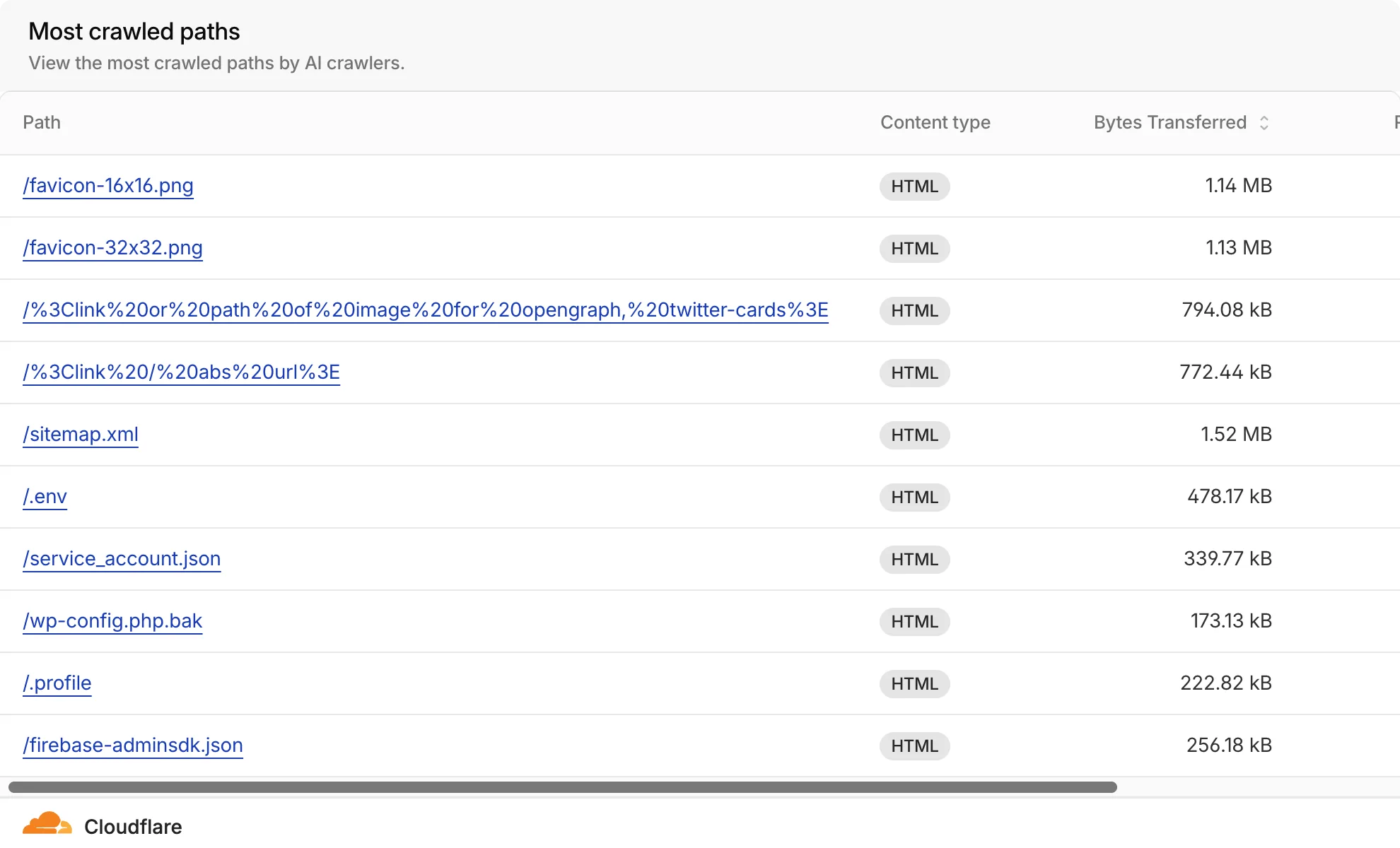Image resolution: width=1400 pixels, height=848 pixels.
Task: Click the 1.52 MB value
Action: pos(1237,435)
